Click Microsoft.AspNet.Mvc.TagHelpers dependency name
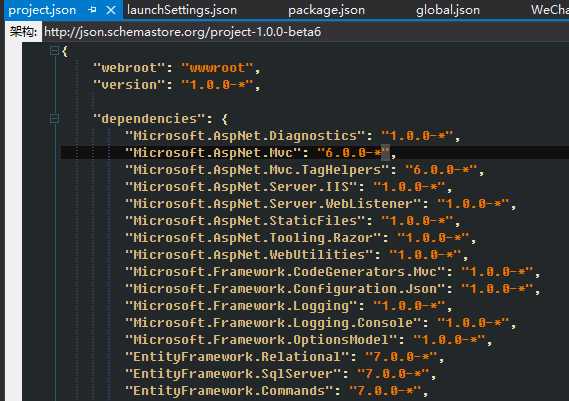 257,170
